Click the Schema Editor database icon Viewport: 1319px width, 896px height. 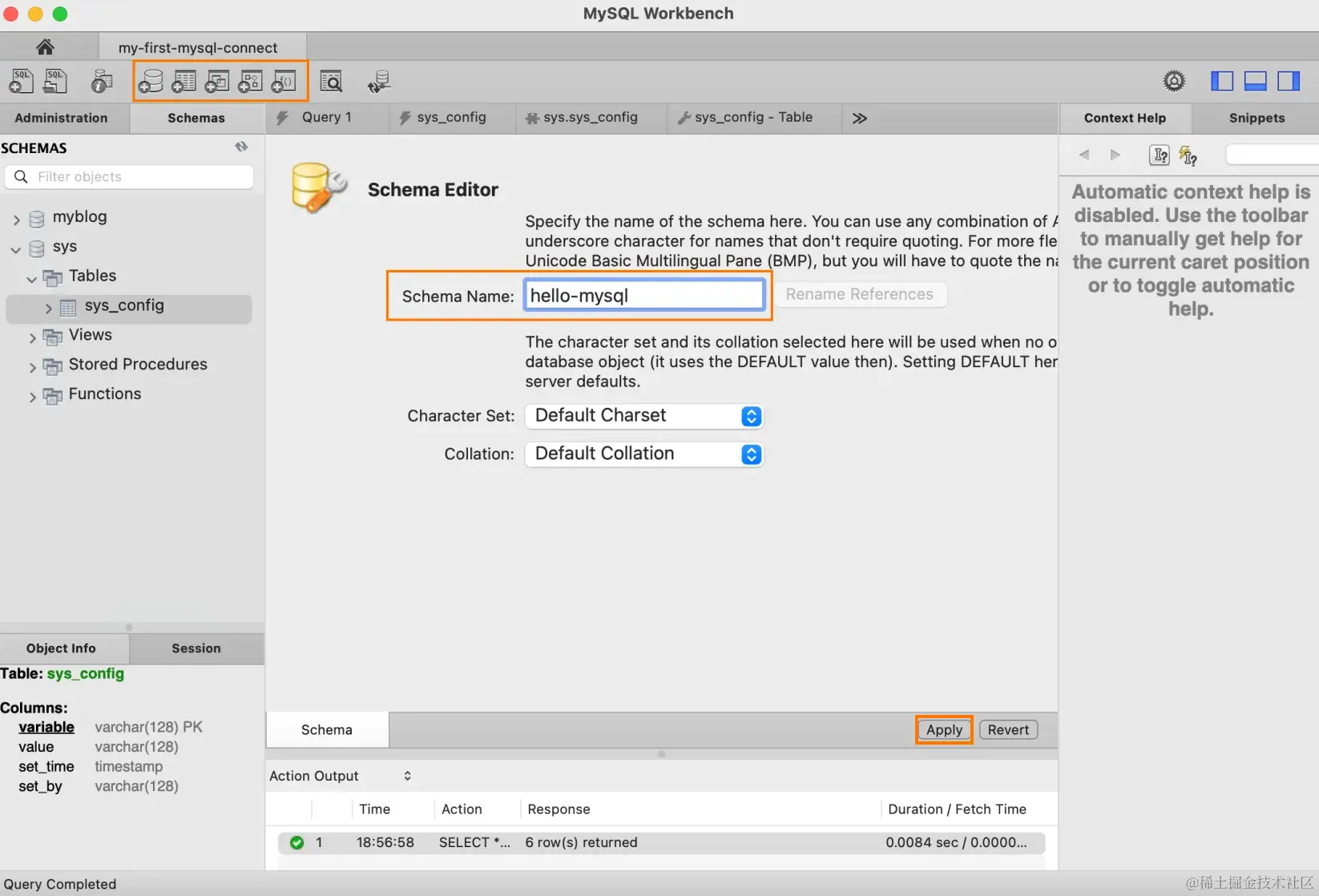click(x=318, y=188)
